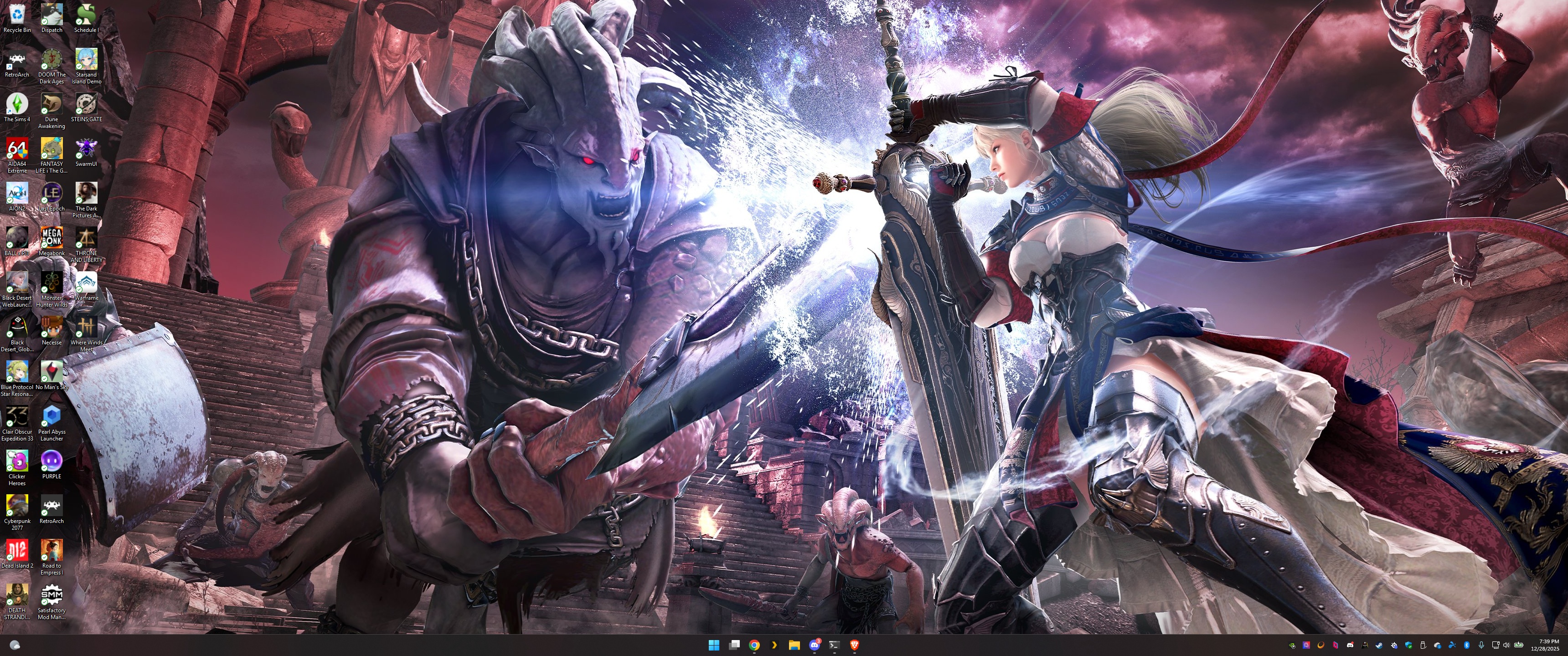Open Brave browser on the taskbar
1568x656 pixels.
tap(855, 646)
